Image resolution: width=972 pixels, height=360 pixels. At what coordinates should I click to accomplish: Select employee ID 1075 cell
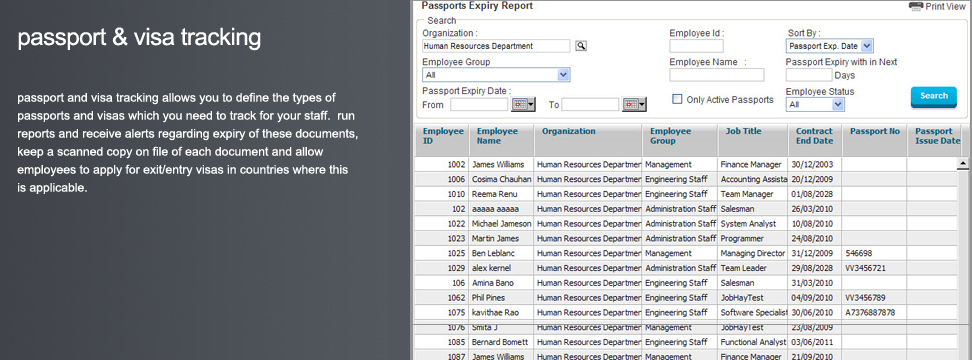point(441,313)
